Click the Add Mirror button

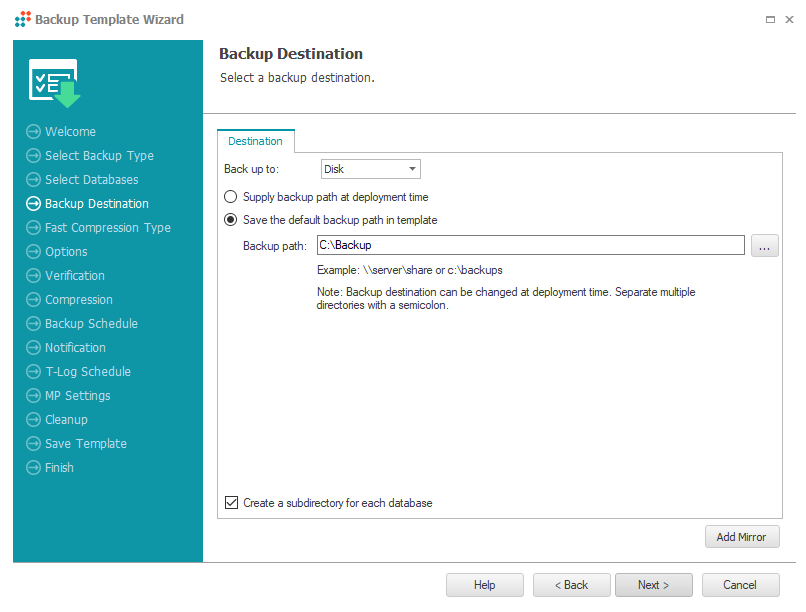pos(742,537)
